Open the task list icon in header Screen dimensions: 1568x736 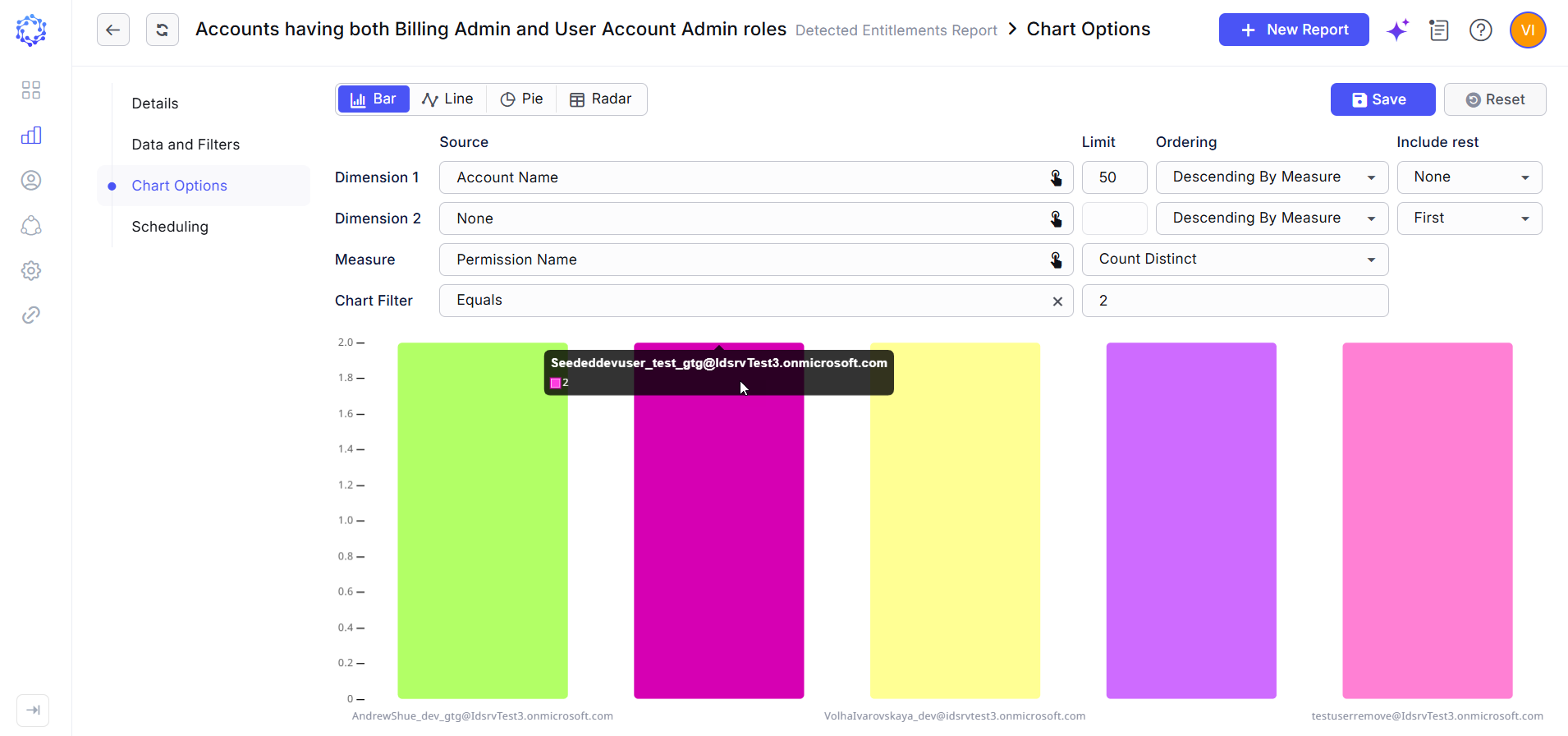click(1439, 30)
